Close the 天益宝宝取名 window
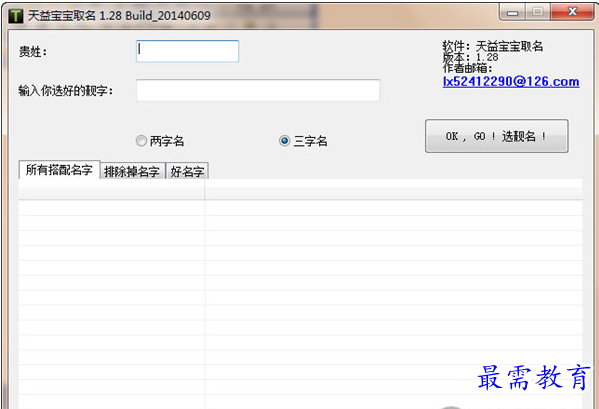 click(572, 12)
